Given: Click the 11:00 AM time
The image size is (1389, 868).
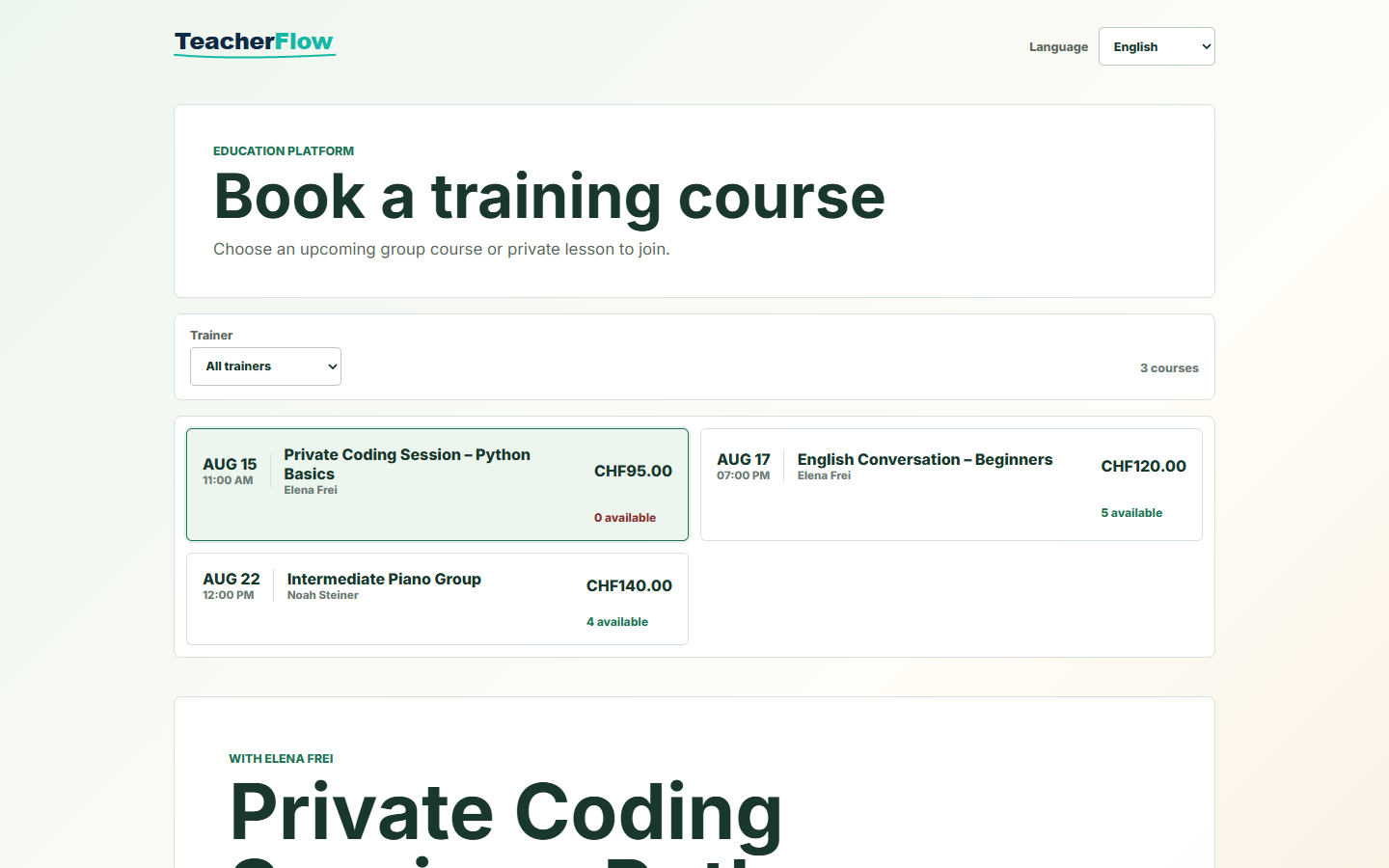Looking at the screenshot, I should click(228, 480).
